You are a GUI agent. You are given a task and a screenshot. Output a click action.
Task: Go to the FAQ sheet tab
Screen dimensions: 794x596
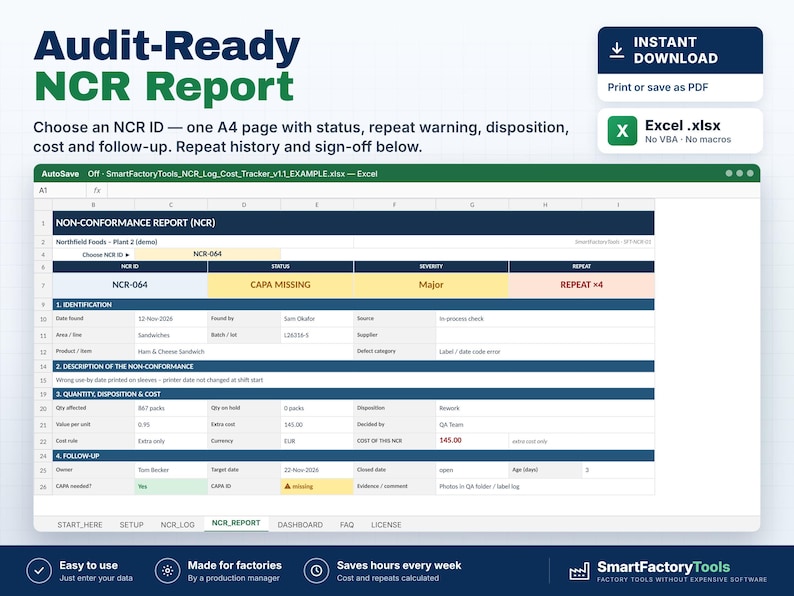coord(347,525)
